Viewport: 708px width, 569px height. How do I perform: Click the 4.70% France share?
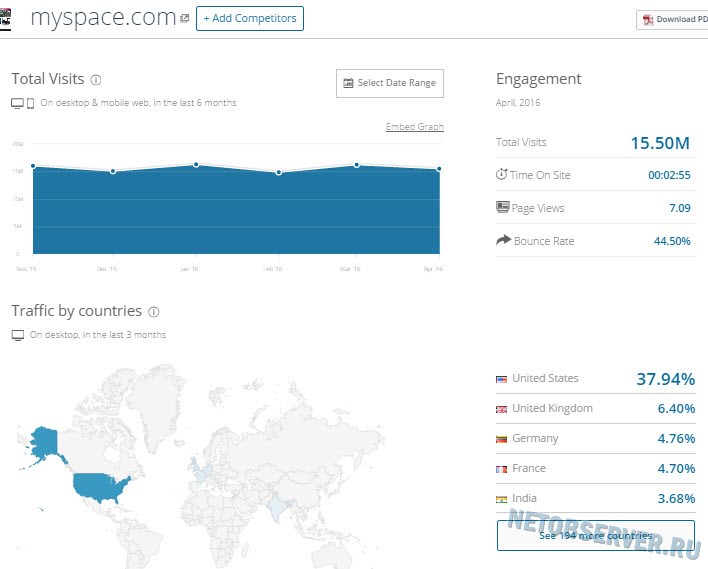pos(676,469)
